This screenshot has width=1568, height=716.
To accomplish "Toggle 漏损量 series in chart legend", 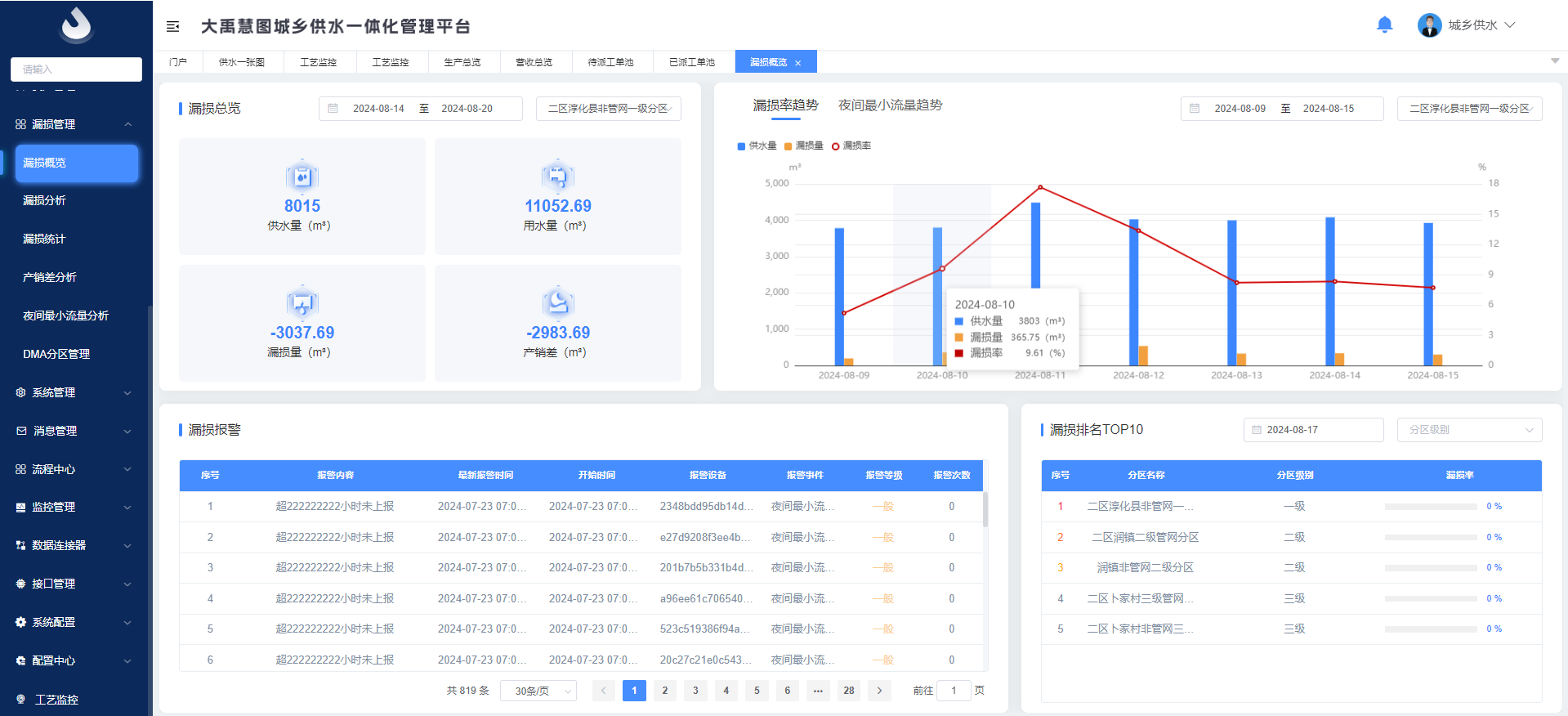I will [x=804, y=146].
